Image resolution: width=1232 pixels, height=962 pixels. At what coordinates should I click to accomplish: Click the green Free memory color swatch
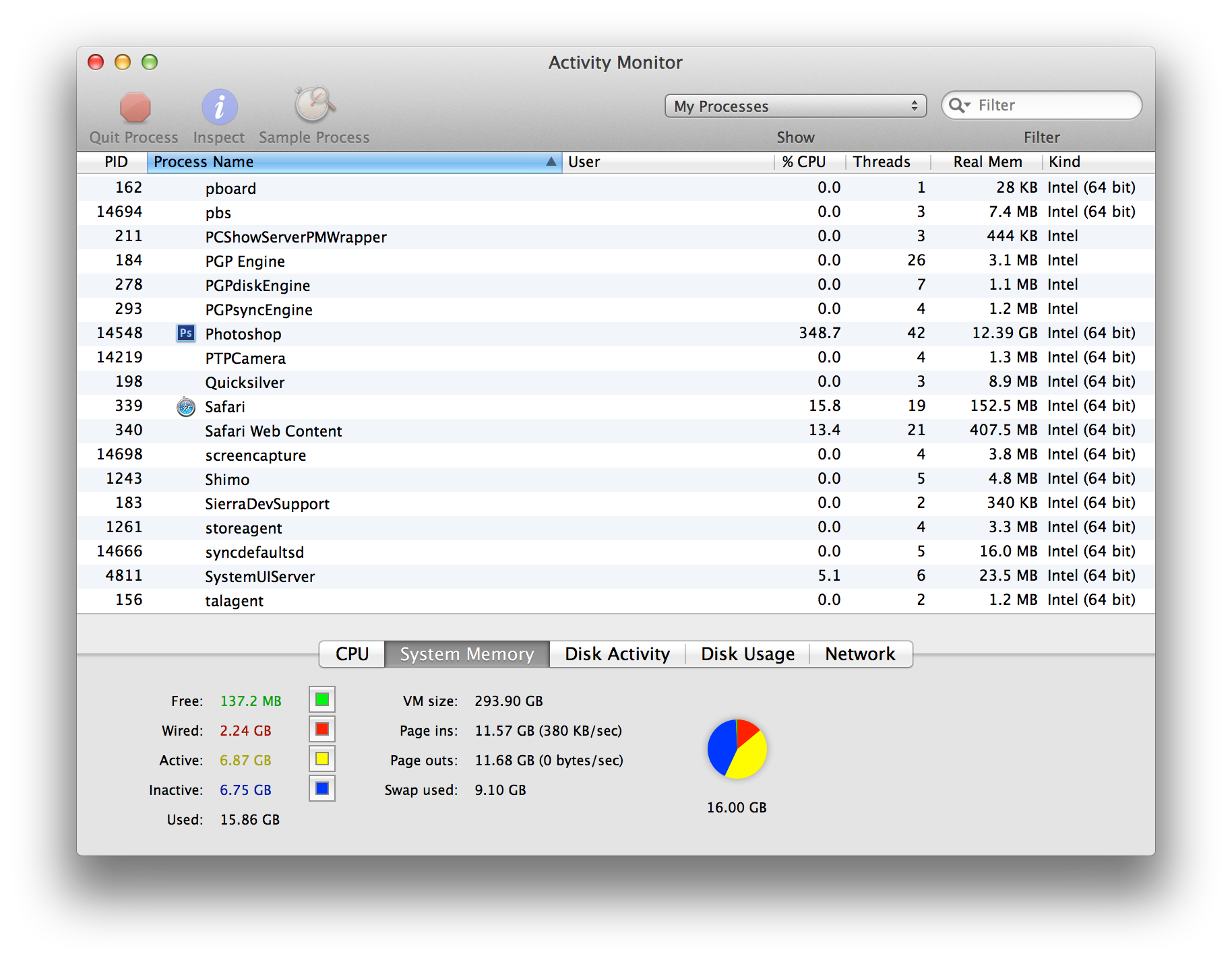[322, 699]
